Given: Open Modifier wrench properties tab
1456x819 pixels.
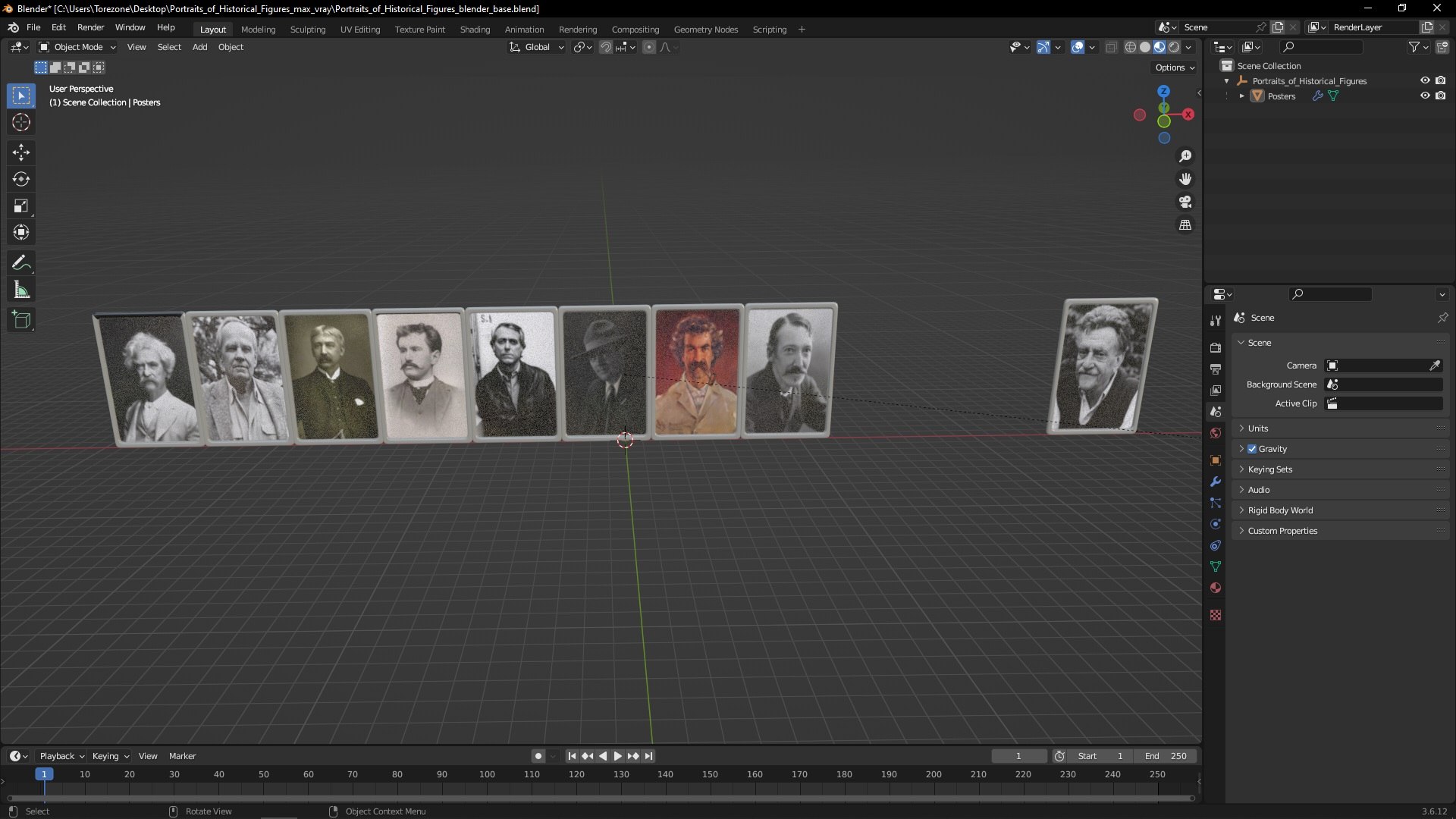Looking at the screenshot, I should pos(1216,482).
